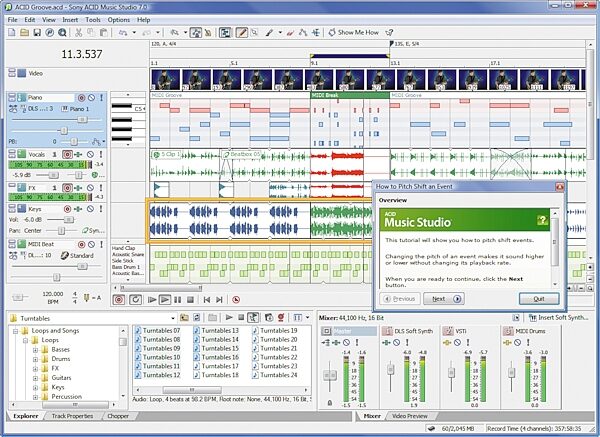Click the tempo slider beside 120.000 BPM
600x437 pixels.
18,297
